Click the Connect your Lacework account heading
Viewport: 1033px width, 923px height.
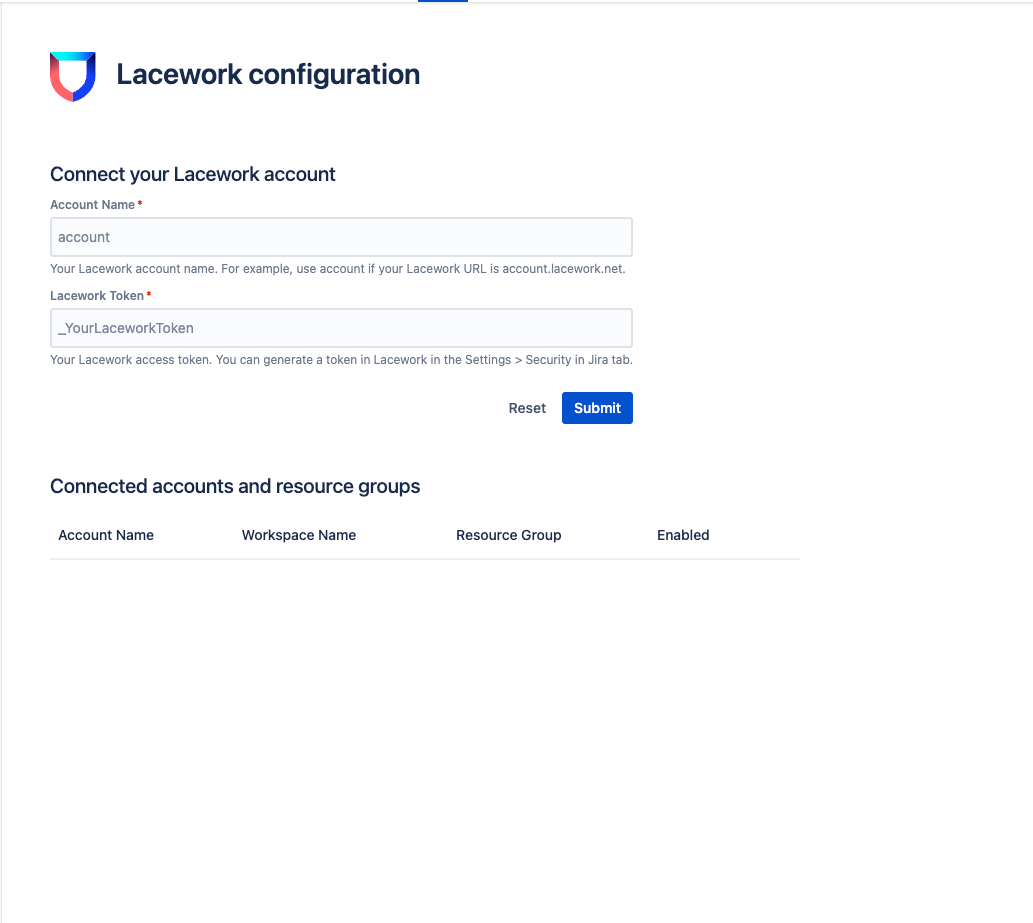[192, 174]
